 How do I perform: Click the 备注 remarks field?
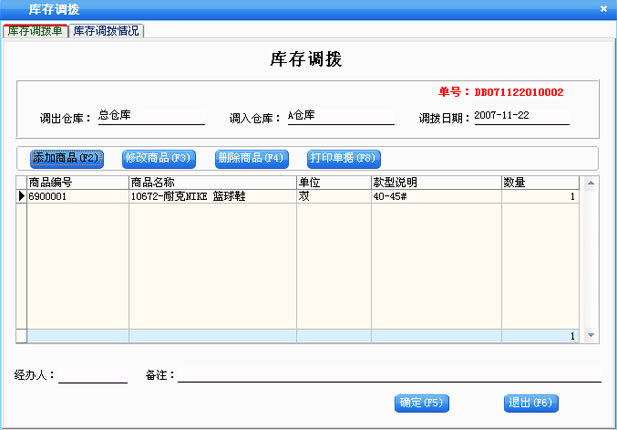(390, 376)
